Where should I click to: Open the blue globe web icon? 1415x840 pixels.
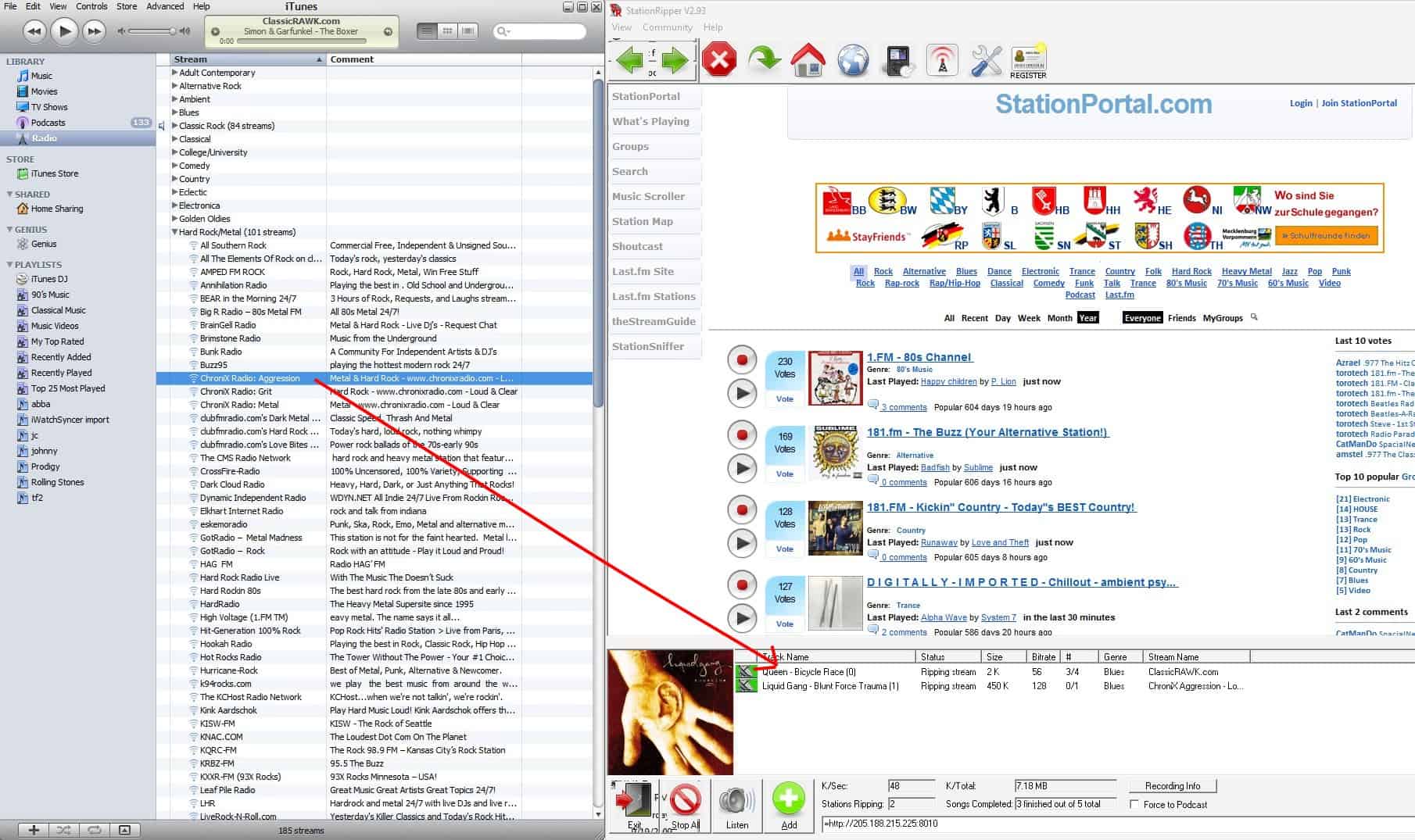point(853,60)
